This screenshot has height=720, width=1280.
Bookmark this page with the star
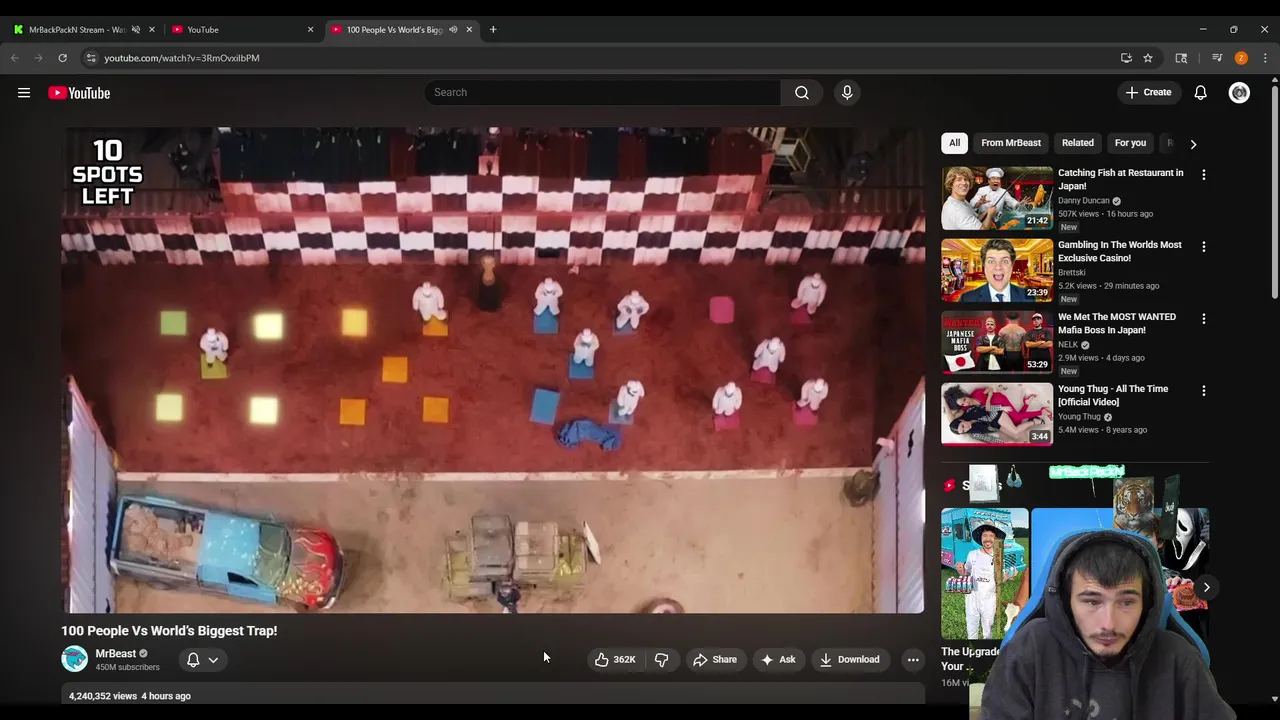tap(1148, 58)
